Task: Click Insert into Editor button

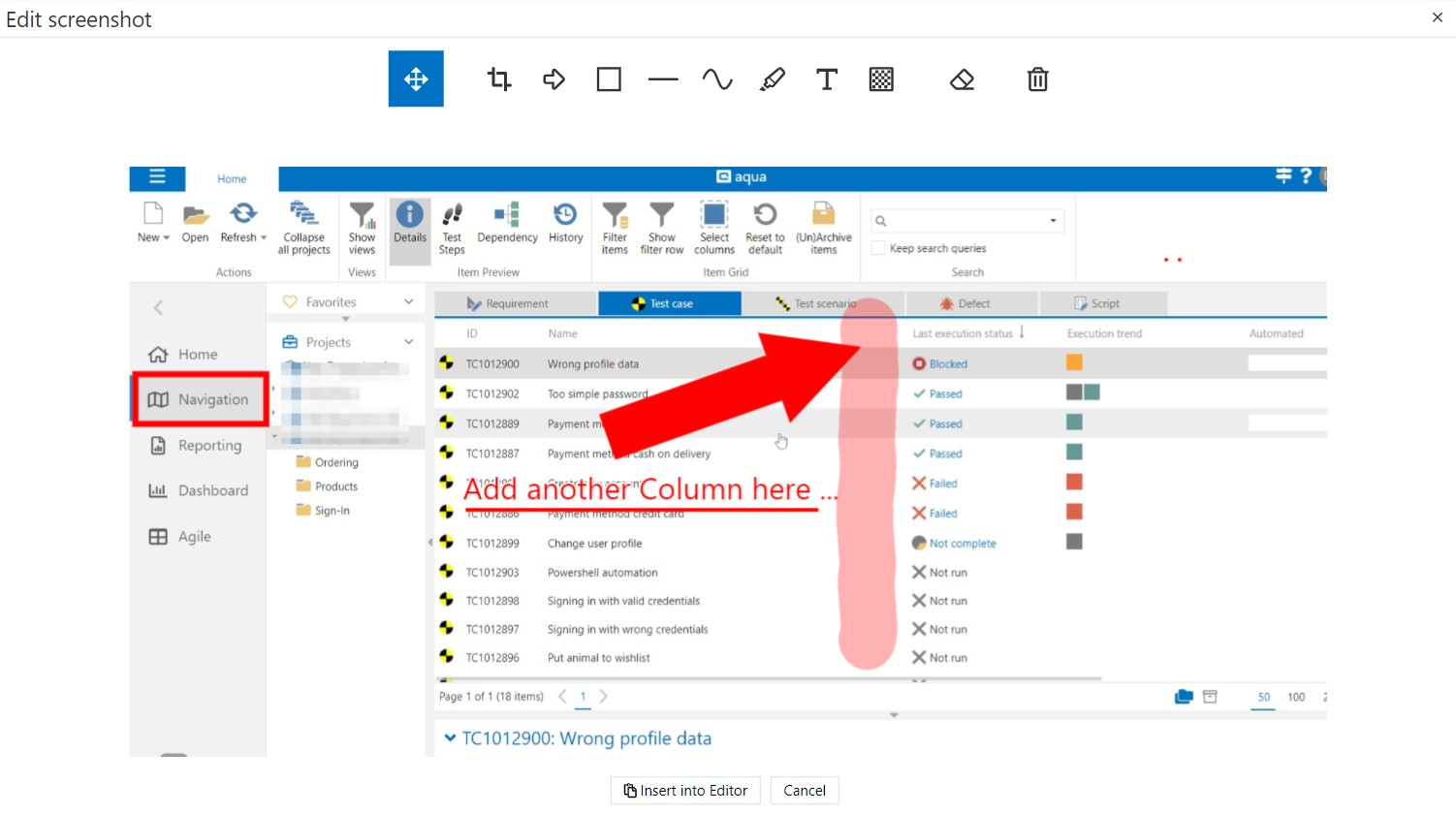Action: (x=685, y=791)
